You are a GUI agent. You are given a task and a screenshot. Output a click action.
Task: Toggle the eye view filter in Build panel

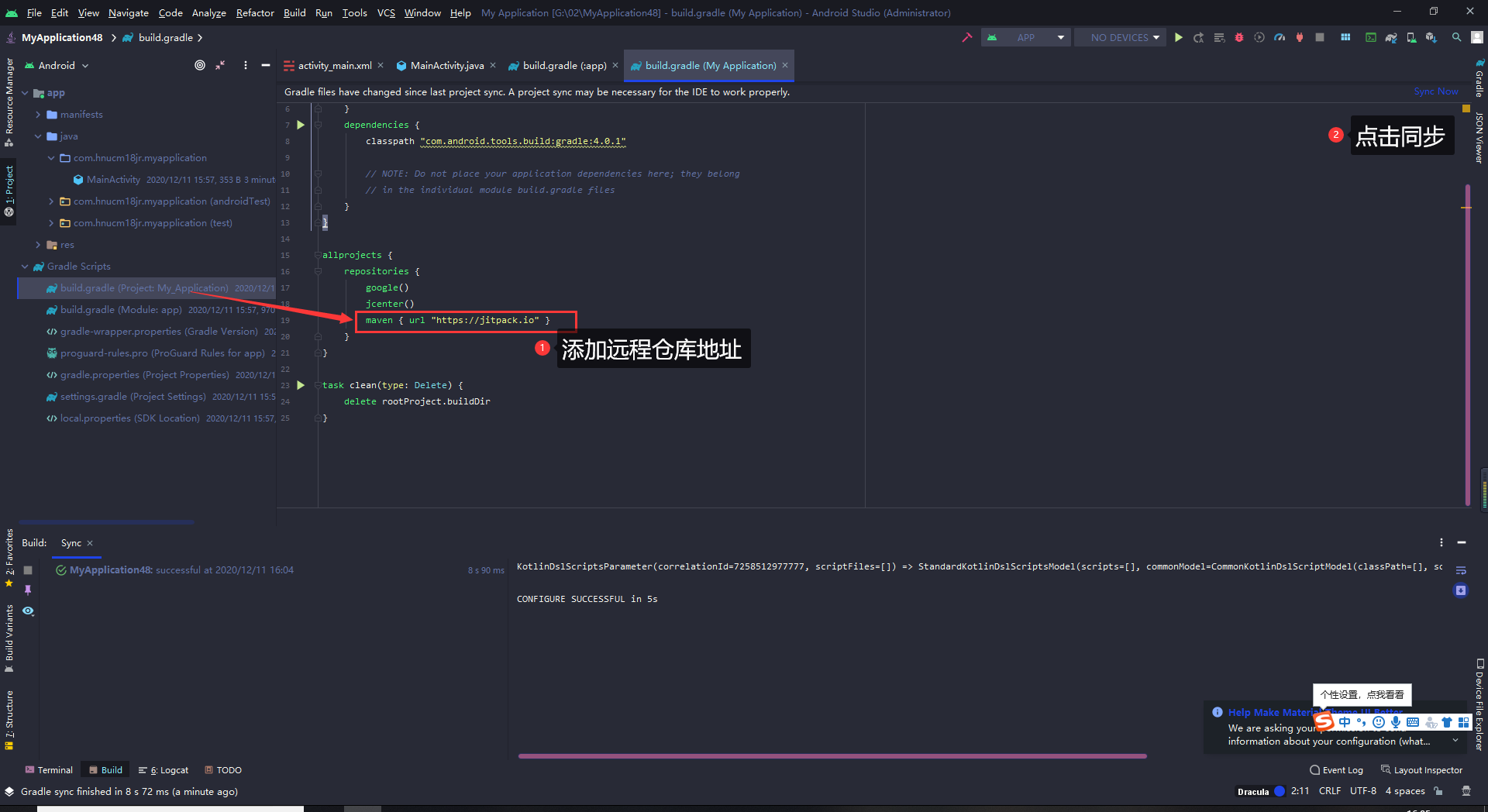tap(28, 611)
